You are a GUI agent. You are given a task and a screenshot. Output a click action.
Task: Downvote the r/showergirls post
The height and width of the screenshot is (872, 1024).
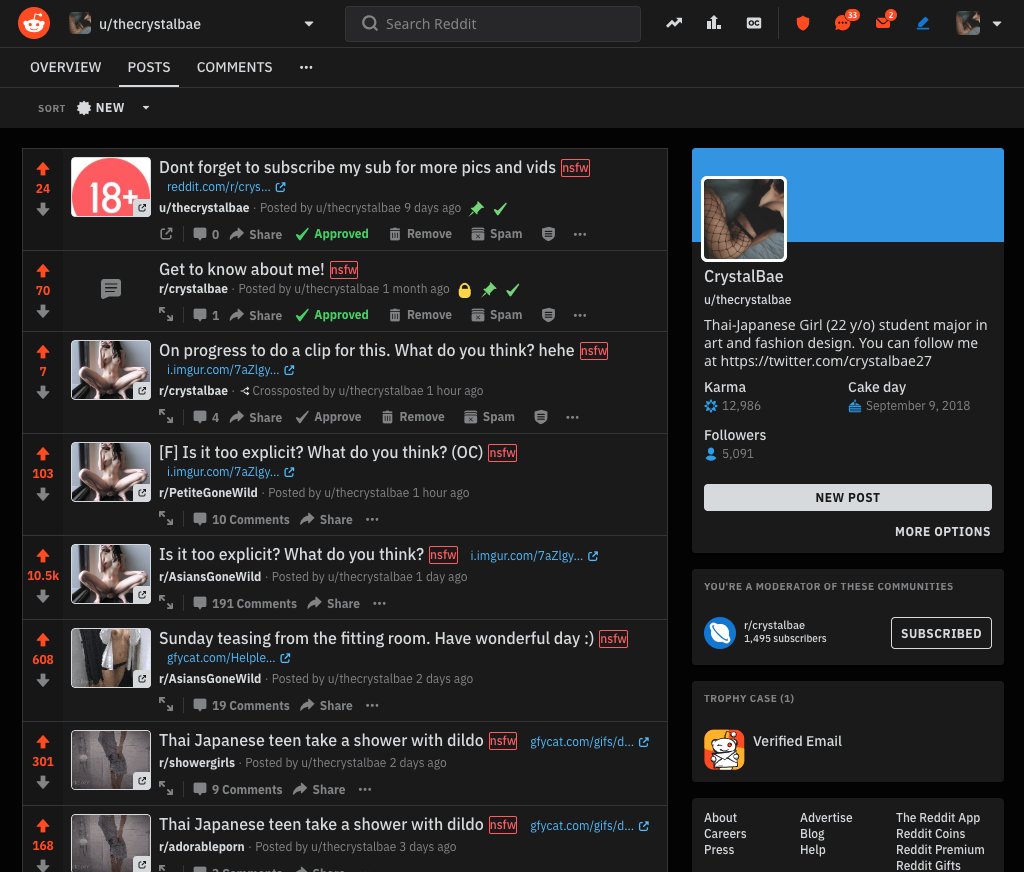[x=43, y=782]
